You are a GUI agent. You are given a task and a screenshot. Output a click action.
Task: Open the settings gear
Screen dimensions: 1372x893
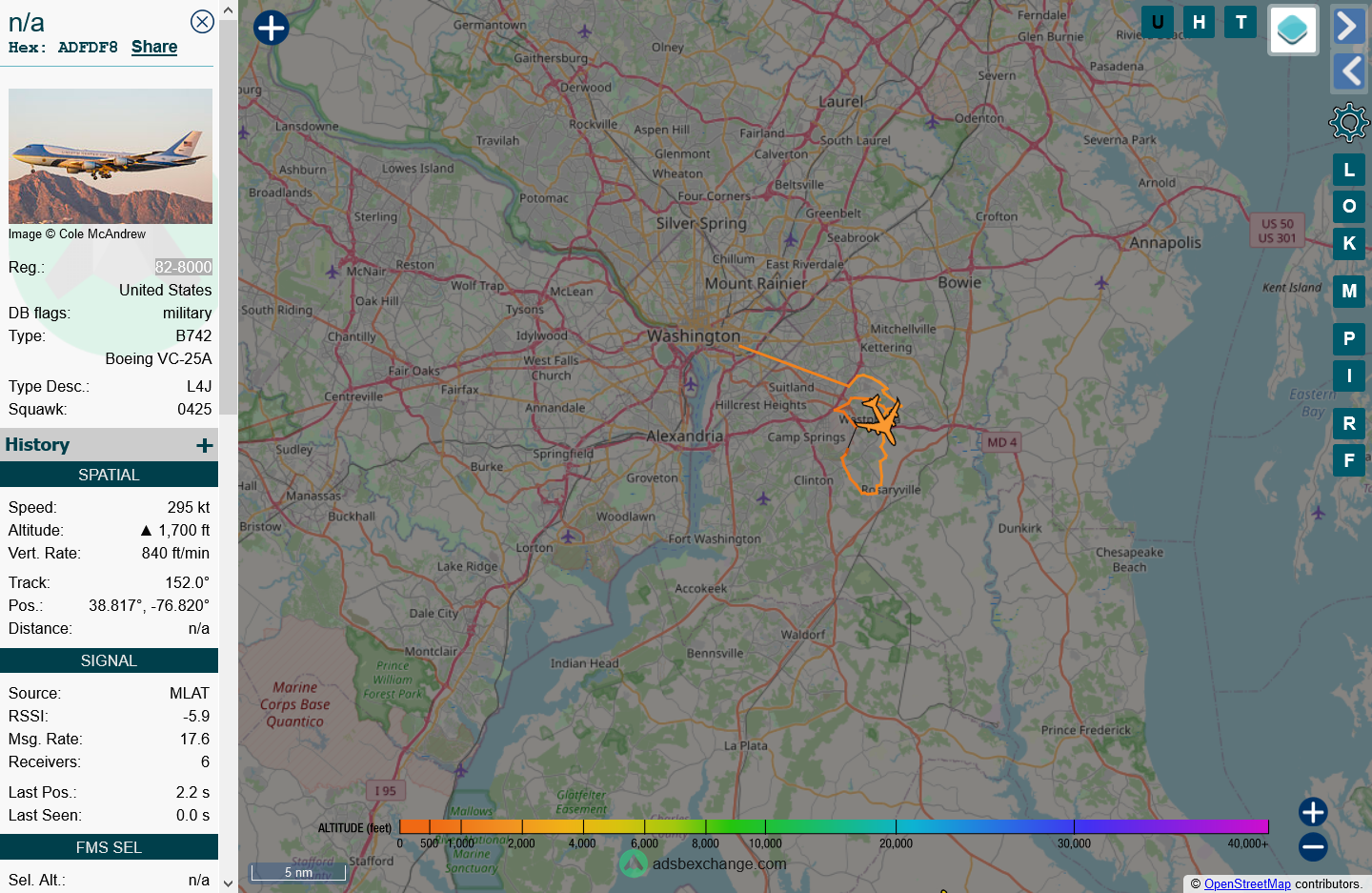1348,123
